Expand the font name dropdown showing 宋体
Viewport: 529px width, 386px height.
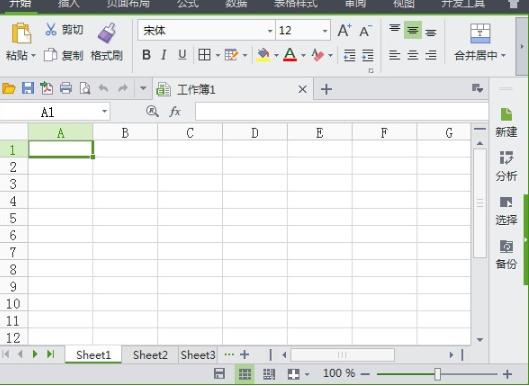270,31
